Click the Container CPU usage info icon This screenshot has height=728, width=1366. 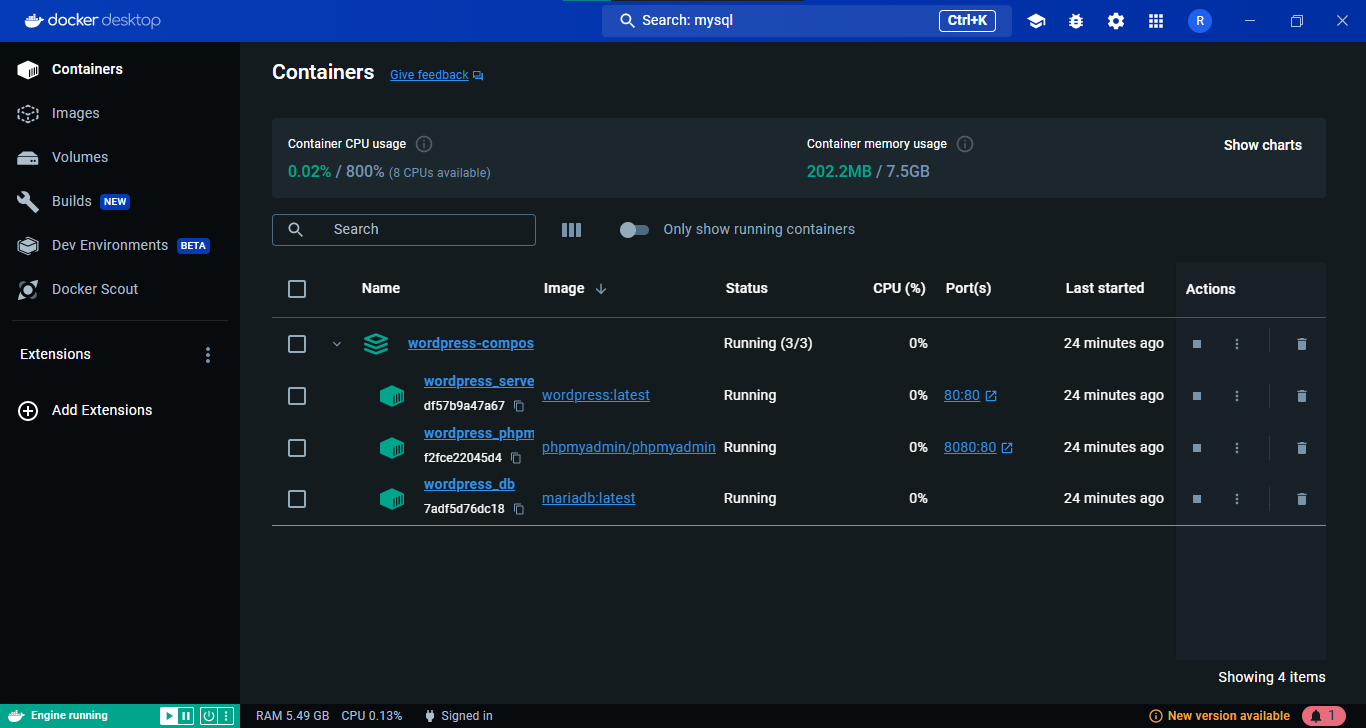pyautogui.click(x=424, y=144)
